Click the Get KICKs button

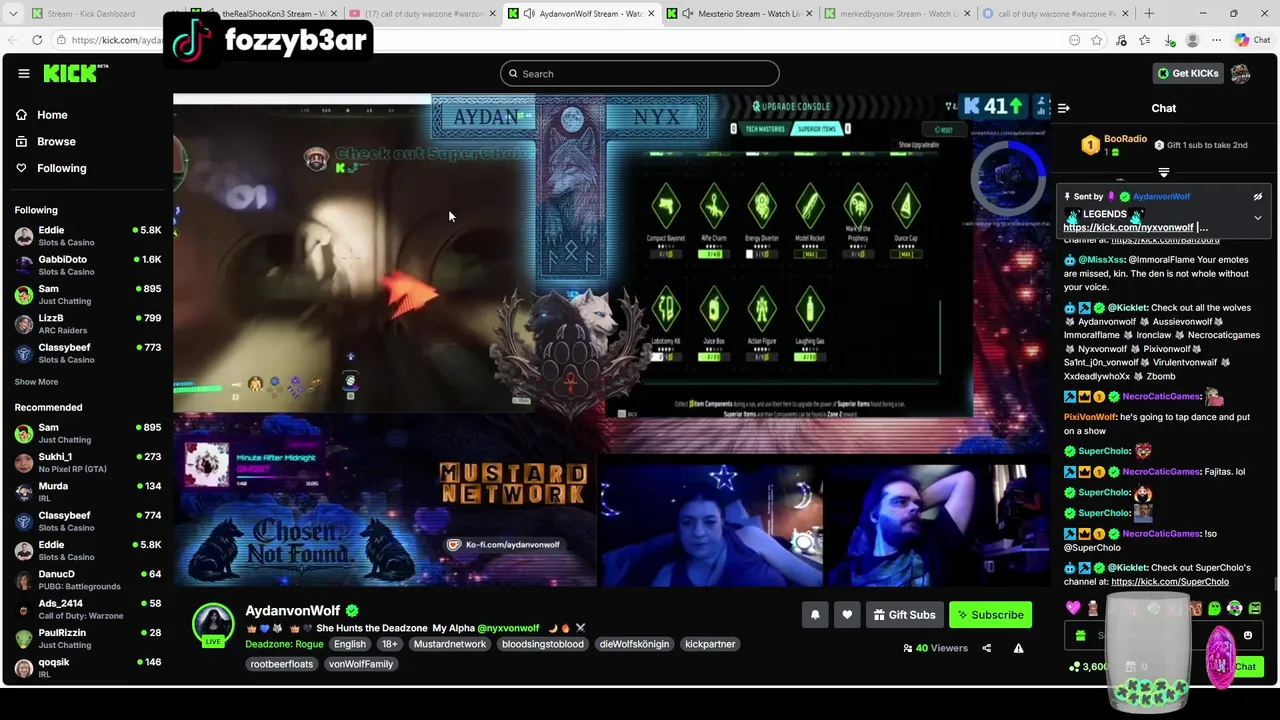(x=1188, y=73)
